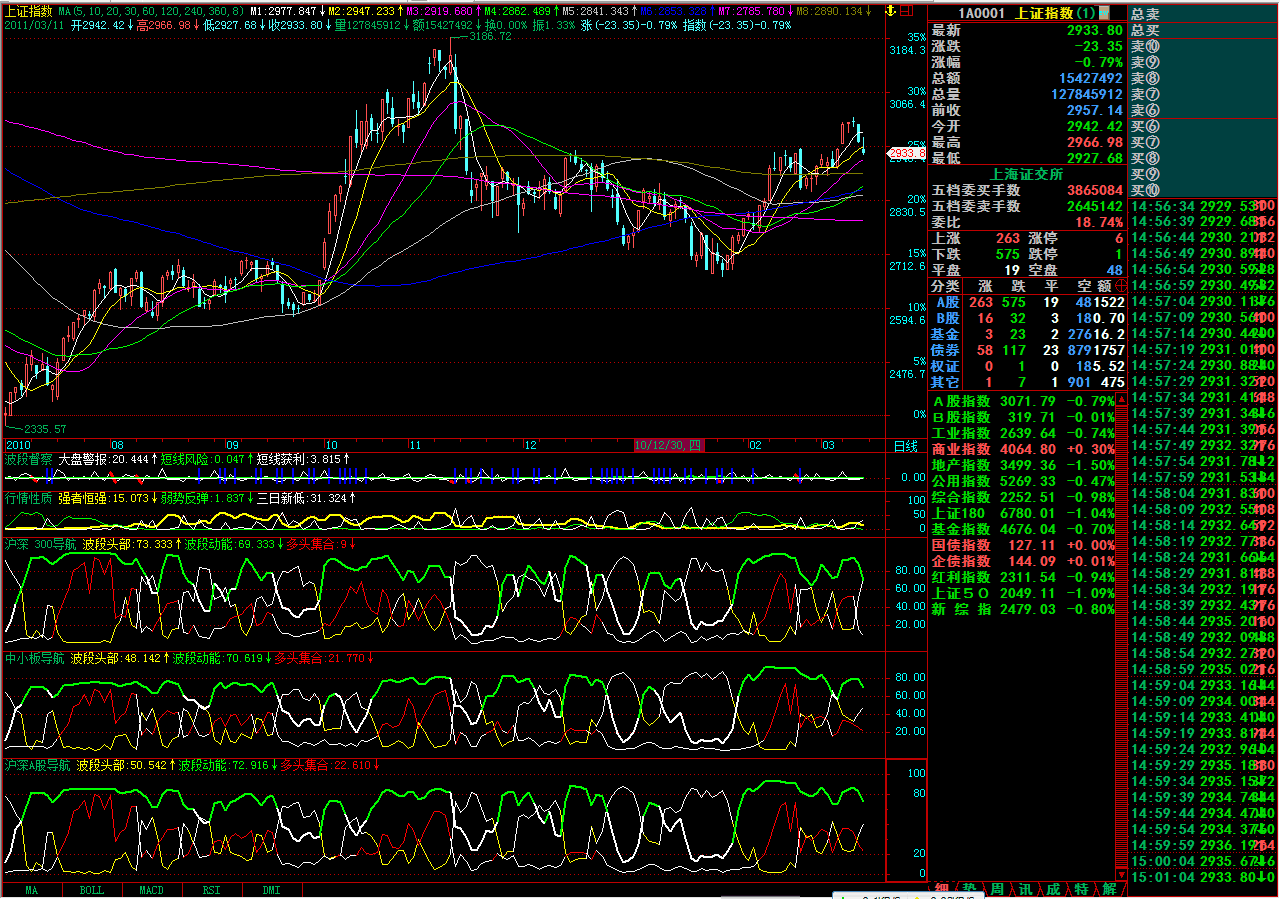This screenshot has height=899, width=1280.
Task: Click the 上海证交所 exchange label
Action: pos(1027,173)
